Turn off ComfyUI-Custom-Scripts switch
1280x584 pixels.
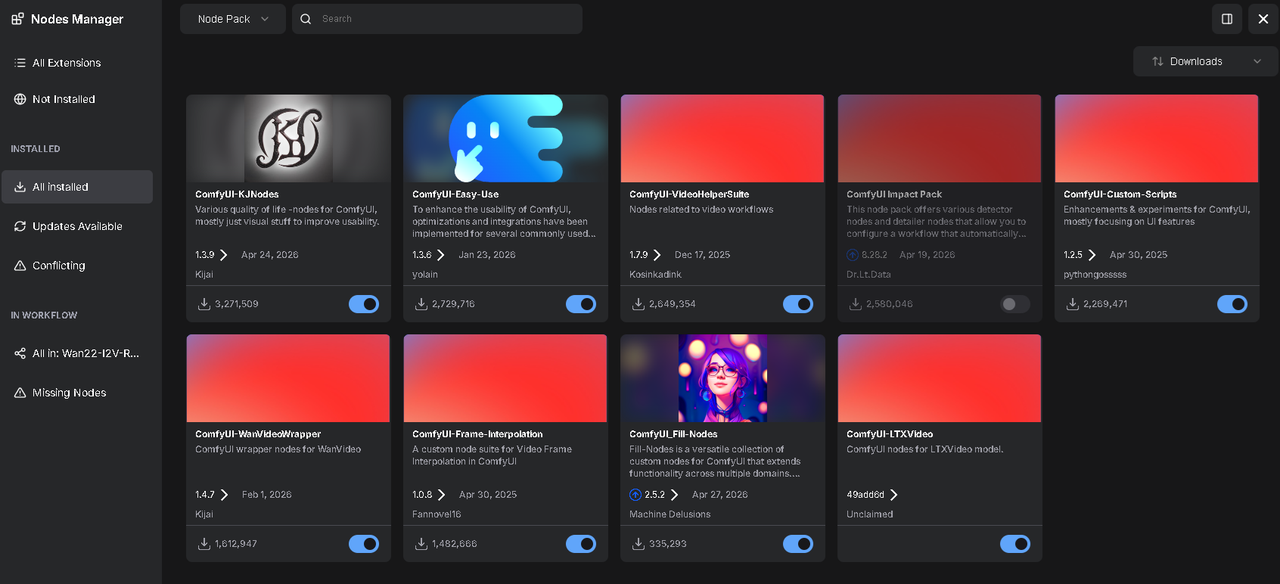tap(1232, 304)
